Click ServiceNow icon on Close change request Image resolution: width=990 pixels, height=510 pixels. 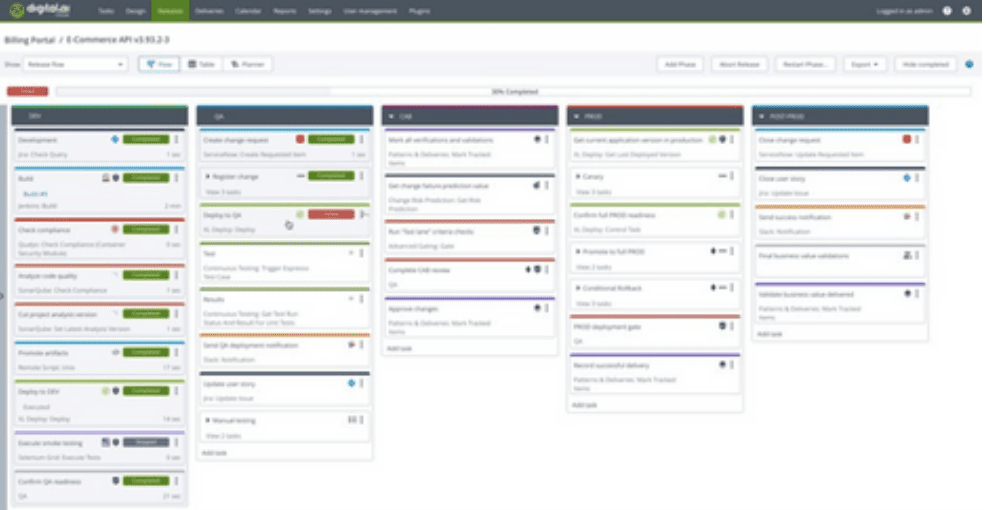(x=907, y=139)
